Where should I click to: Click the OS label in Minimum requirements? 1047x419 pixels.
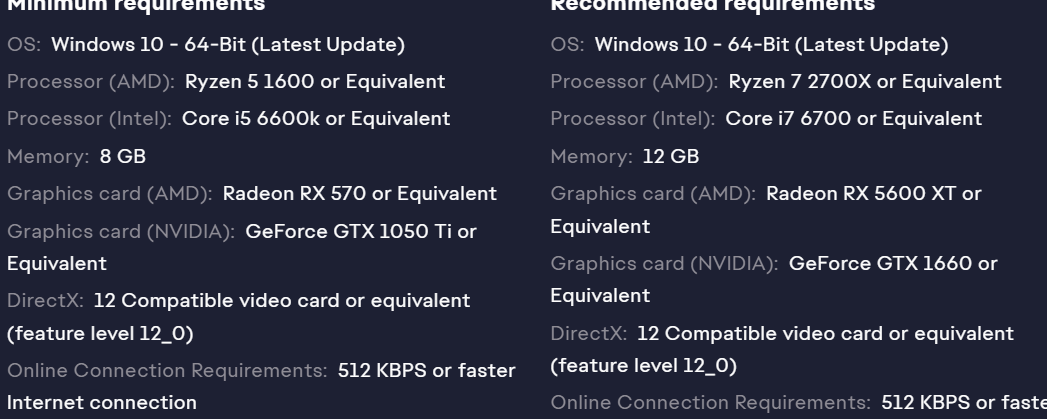tap(24, 44)
